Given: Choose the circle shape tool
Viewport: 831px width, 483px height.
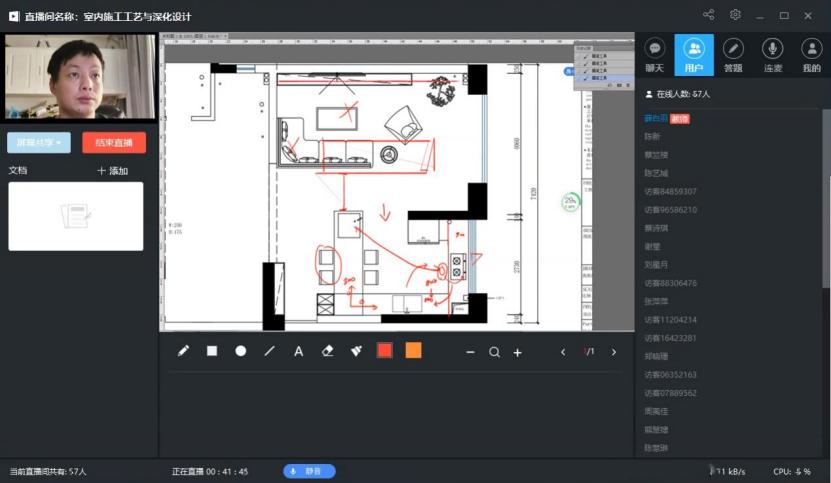Looking at the screenshot, I should (241, 351).
